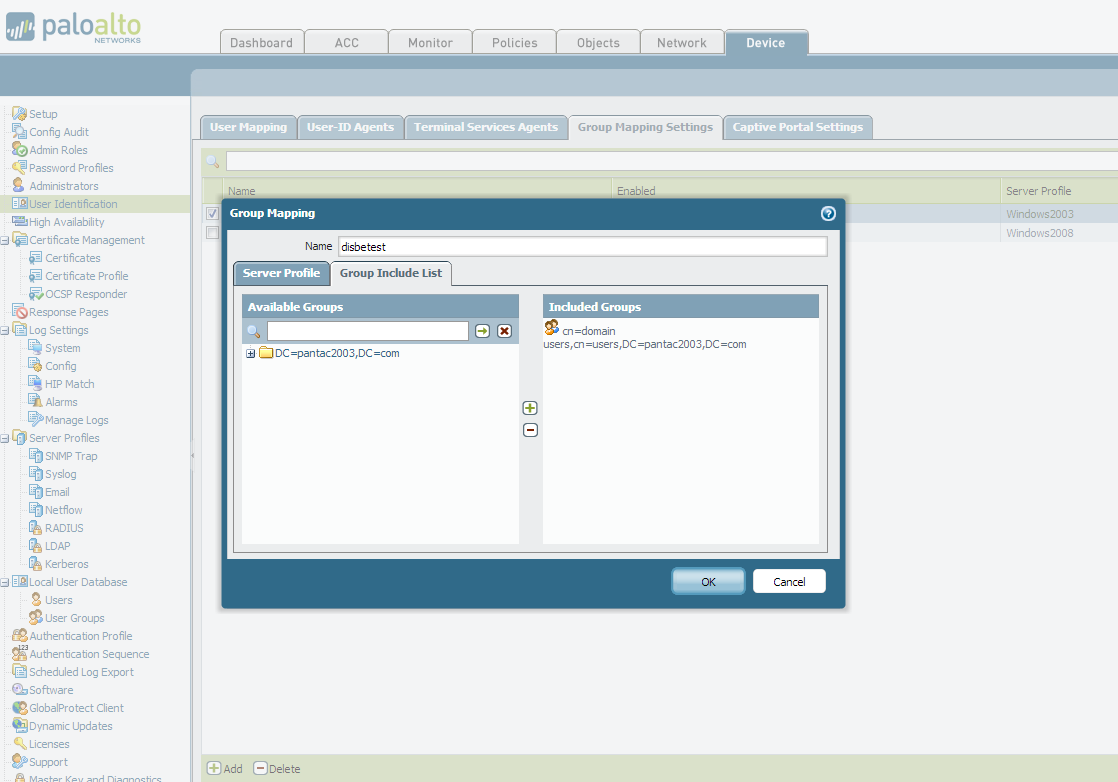Select the Group Include List tab

[x=391, y=273]
